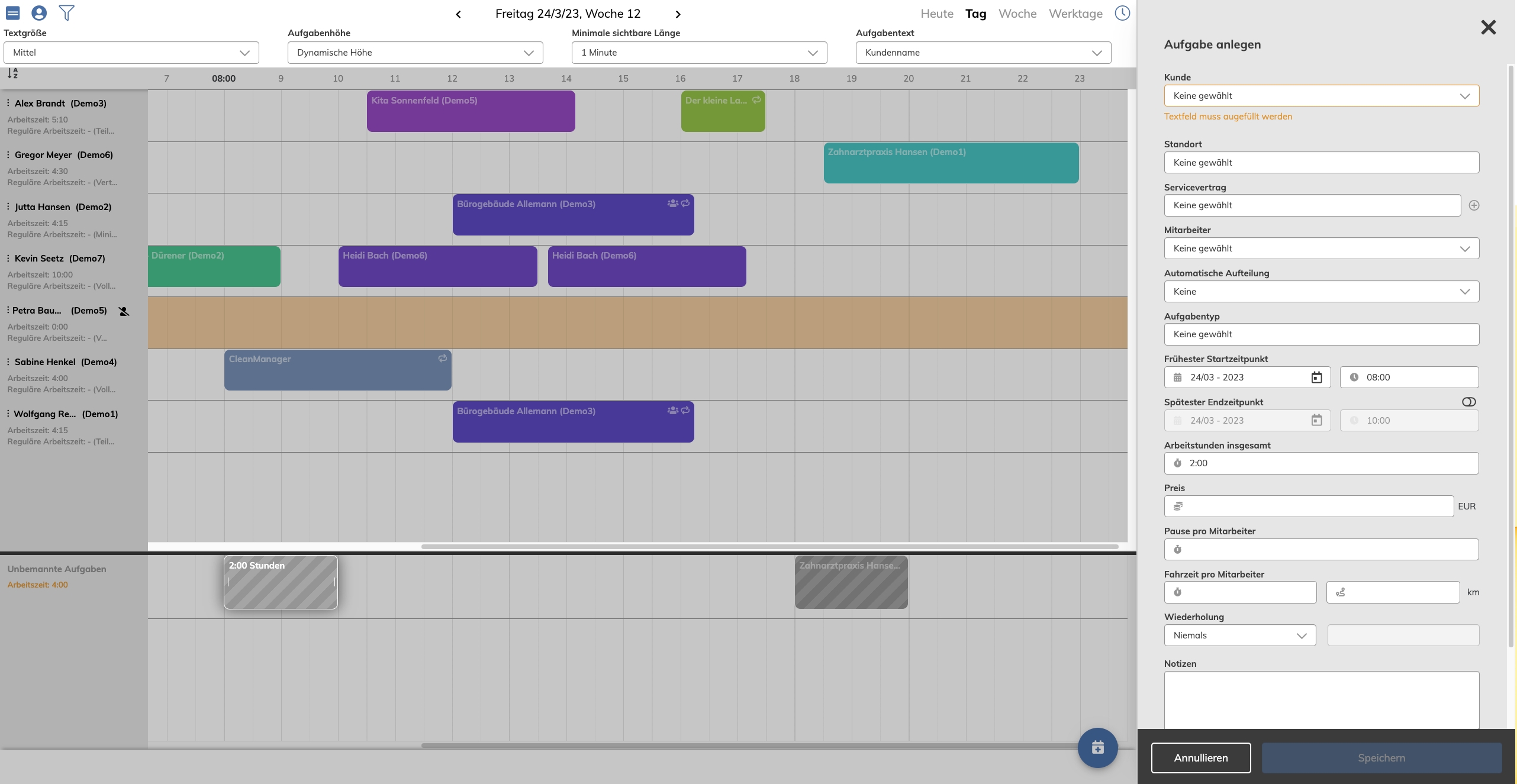The width and height of the screenshot is (1517, 784).
Task: Click the horizontal timeline scrollbar
Action: (769, 547)
